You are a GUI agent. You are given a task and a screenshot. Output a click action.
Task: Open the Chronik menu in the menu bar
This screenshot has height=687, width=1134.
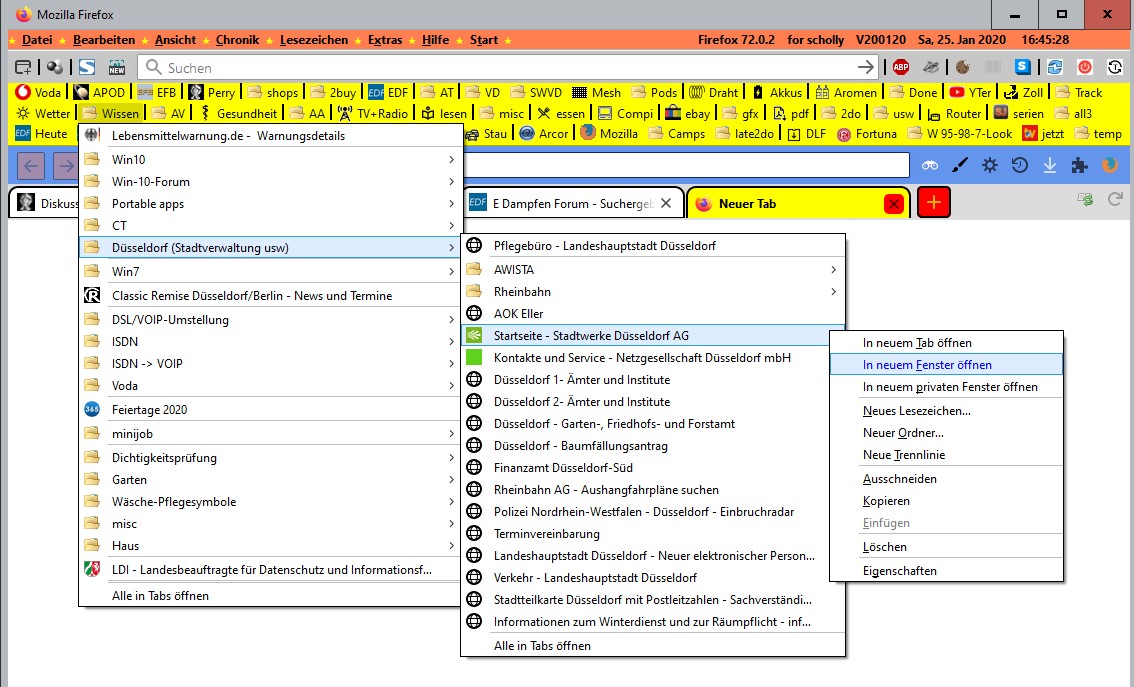[x=237, y=40]
